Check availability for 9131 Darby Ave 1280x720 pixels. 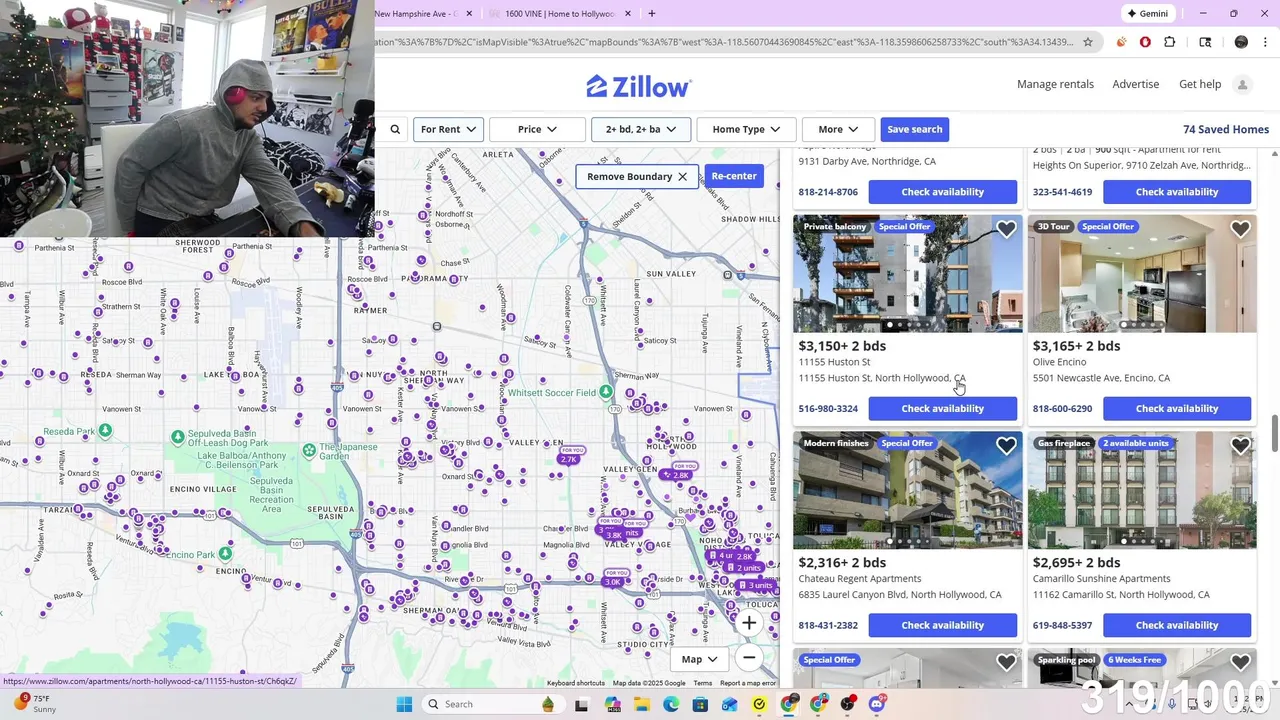pyautogui.click(x=942, y=192)
